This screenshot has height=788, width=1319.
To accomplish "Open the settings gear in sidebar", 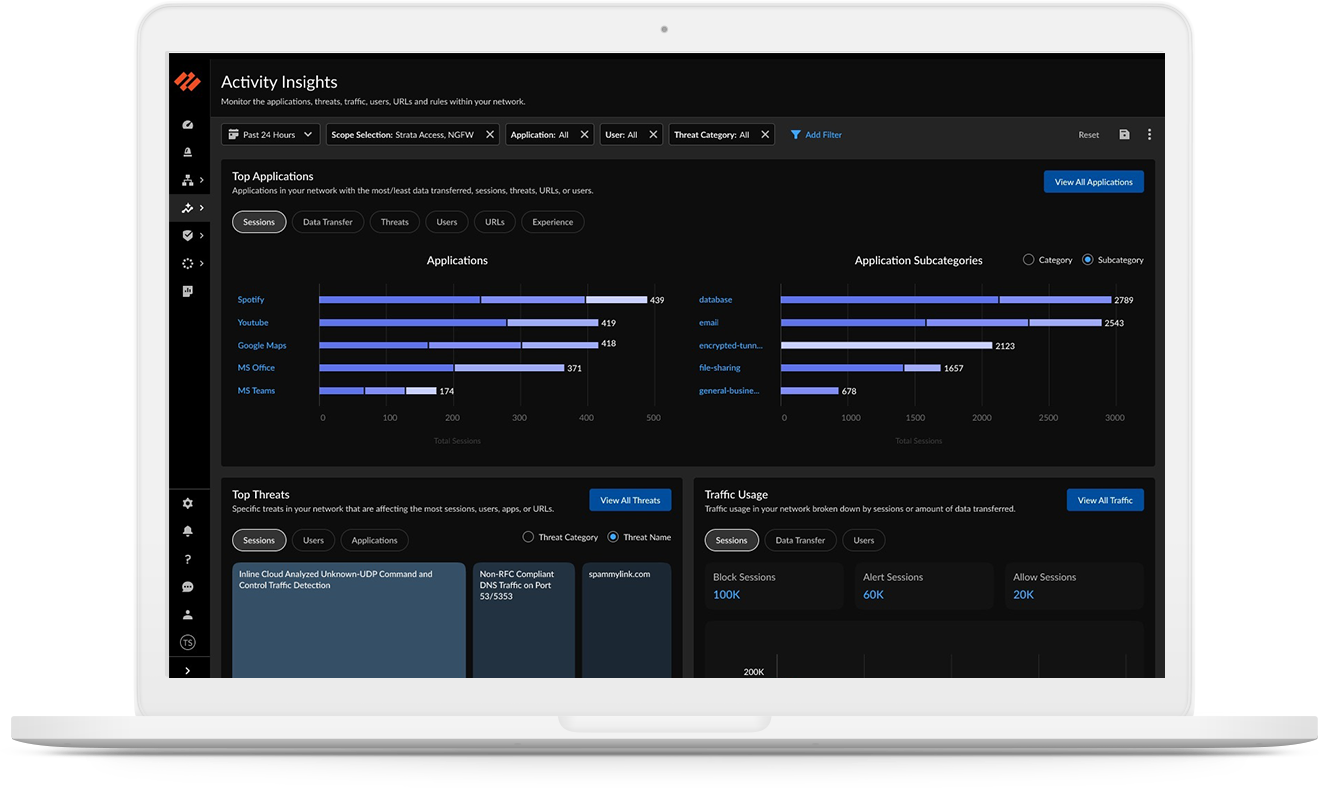I will (188, 504).
